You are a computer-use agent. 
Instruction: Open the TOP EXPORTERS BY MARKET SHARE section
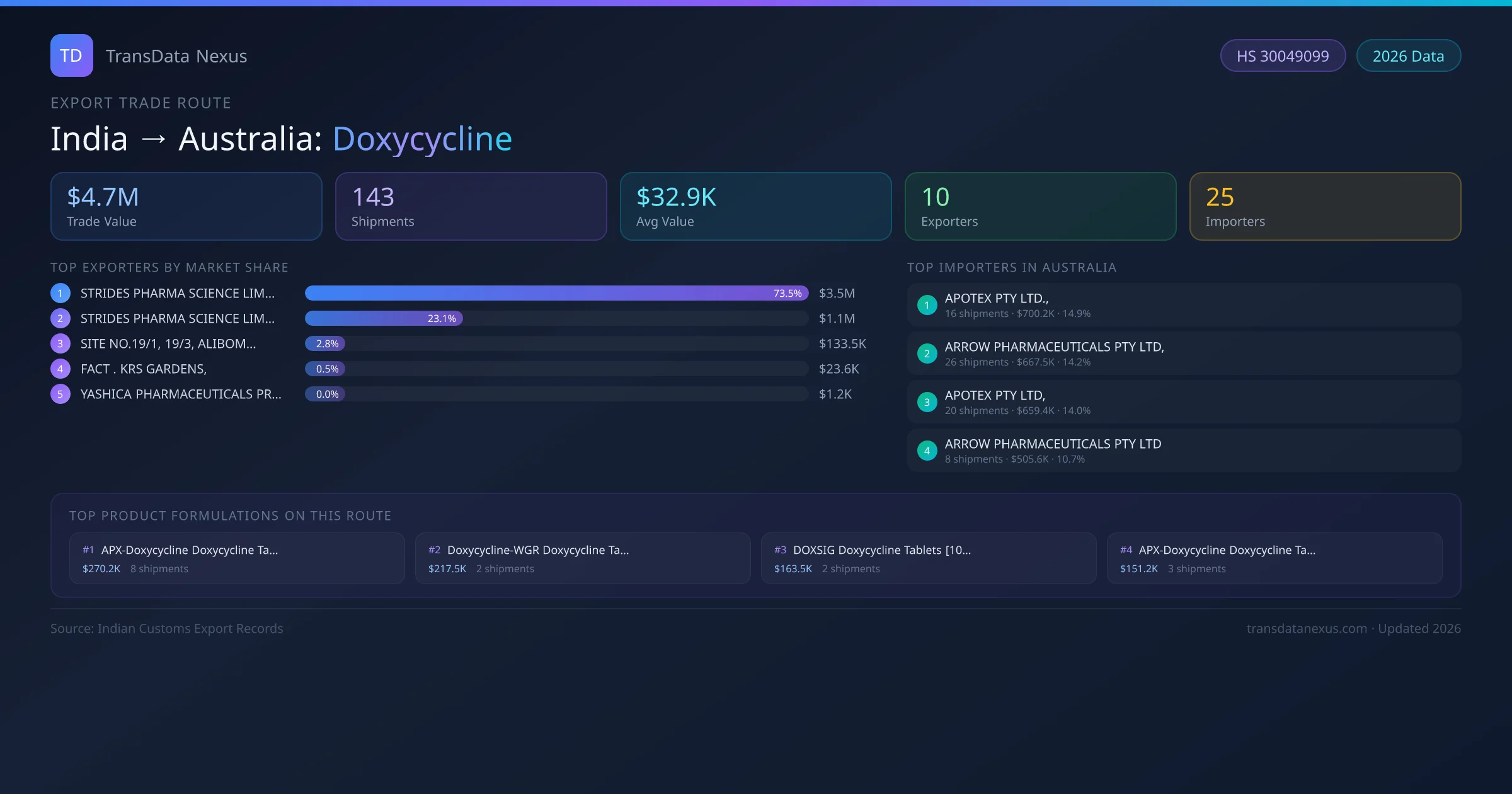tap(169, 267)
